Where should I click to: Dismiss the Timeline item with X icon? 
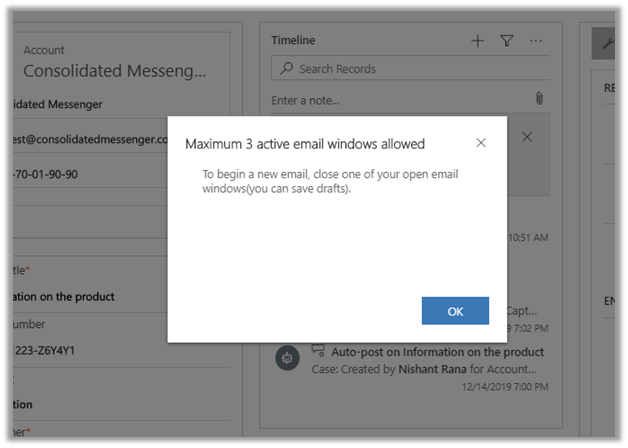pyautogui.click(x=528, y=136)
